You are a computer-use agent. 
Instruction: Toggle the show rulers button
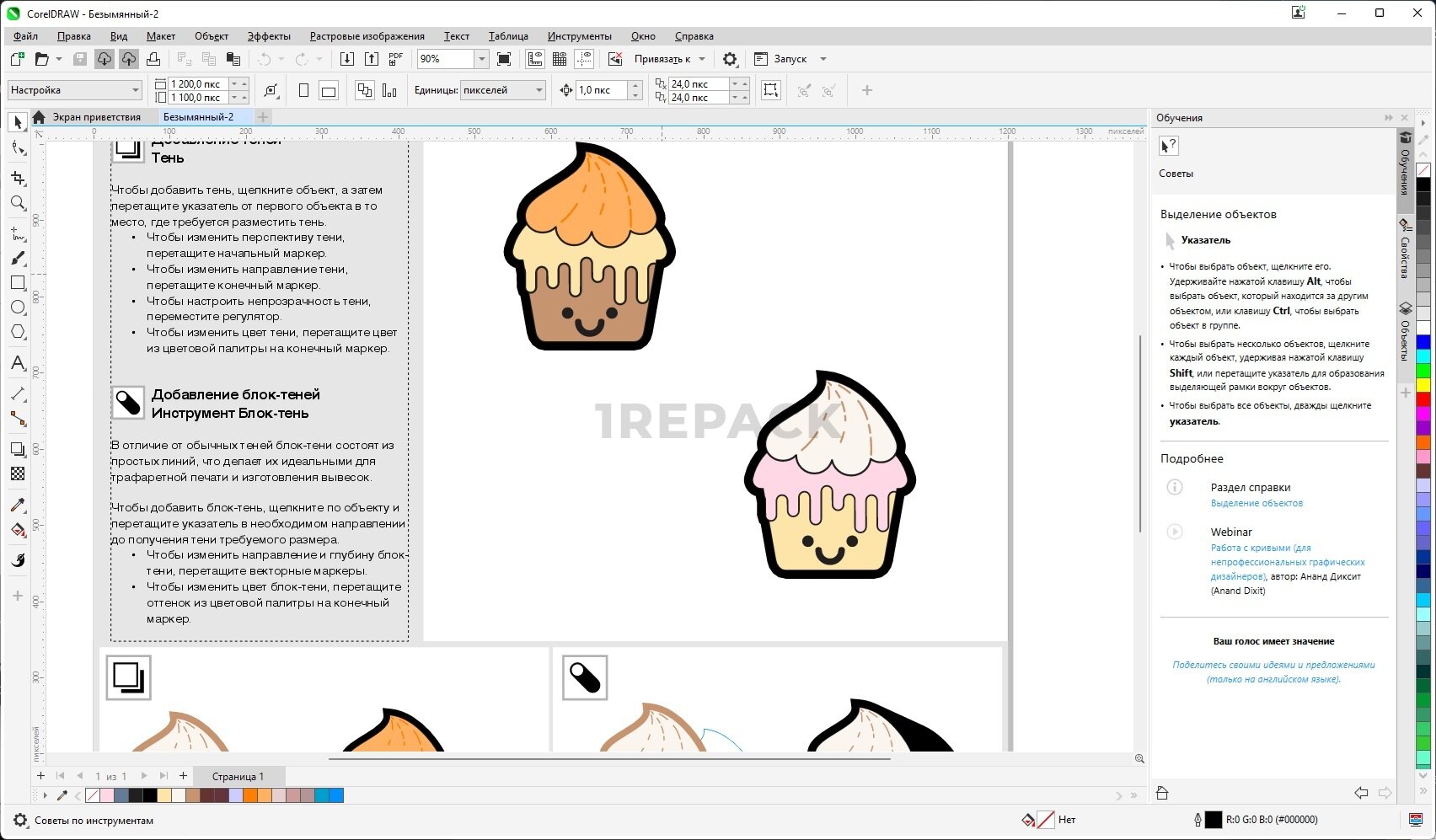coord(535,59)
